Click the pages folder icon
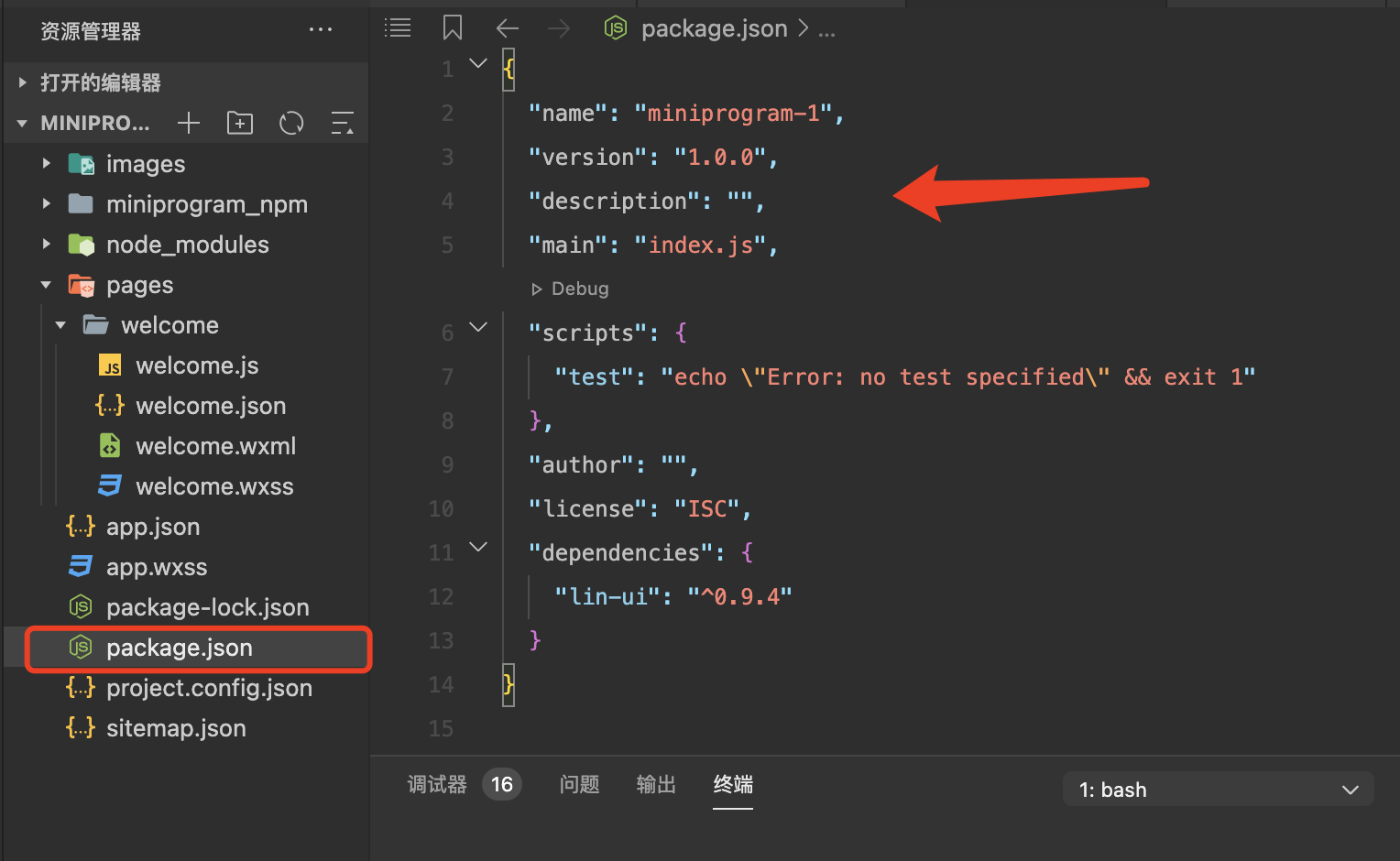This screenshot has width=1400, height=861. coord(82,285)
